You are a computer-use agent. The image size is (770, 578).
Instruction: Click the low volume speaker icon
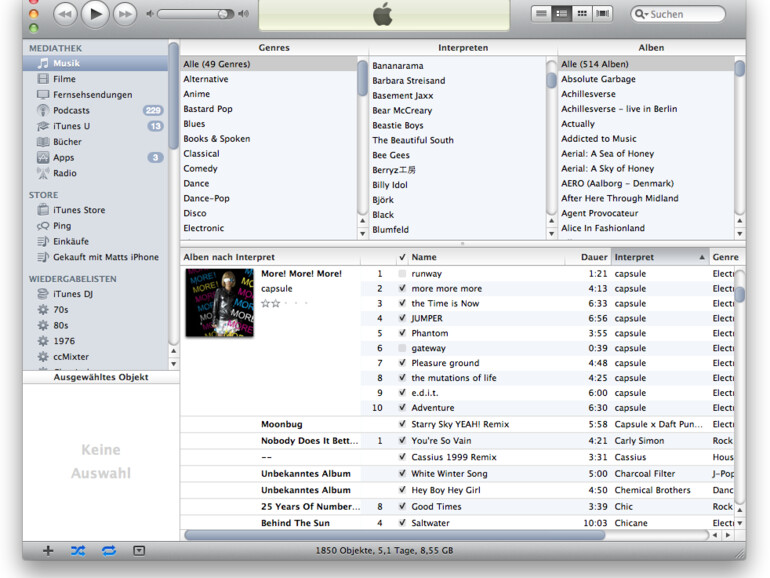pyautogui.click(x=150, y=14)
